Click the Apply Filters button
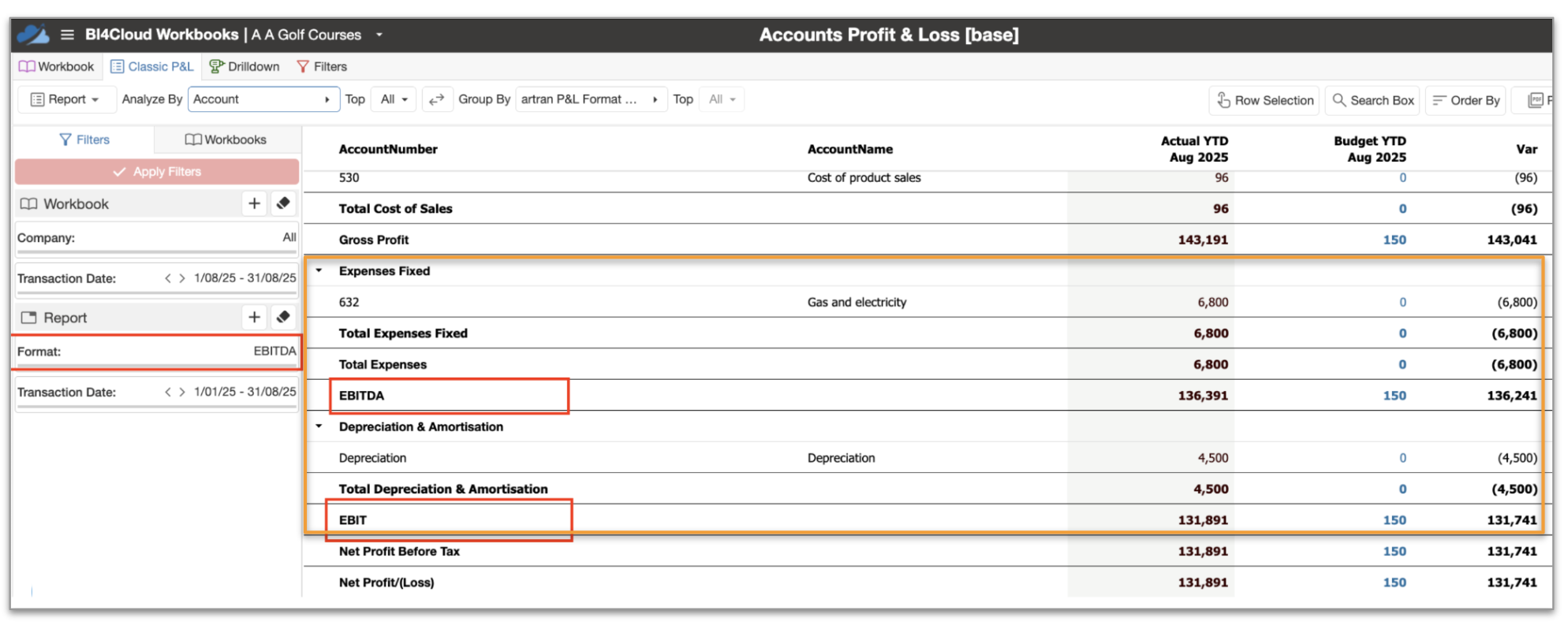This screenshot has height=629, width=1568. (x=157, y=172)
